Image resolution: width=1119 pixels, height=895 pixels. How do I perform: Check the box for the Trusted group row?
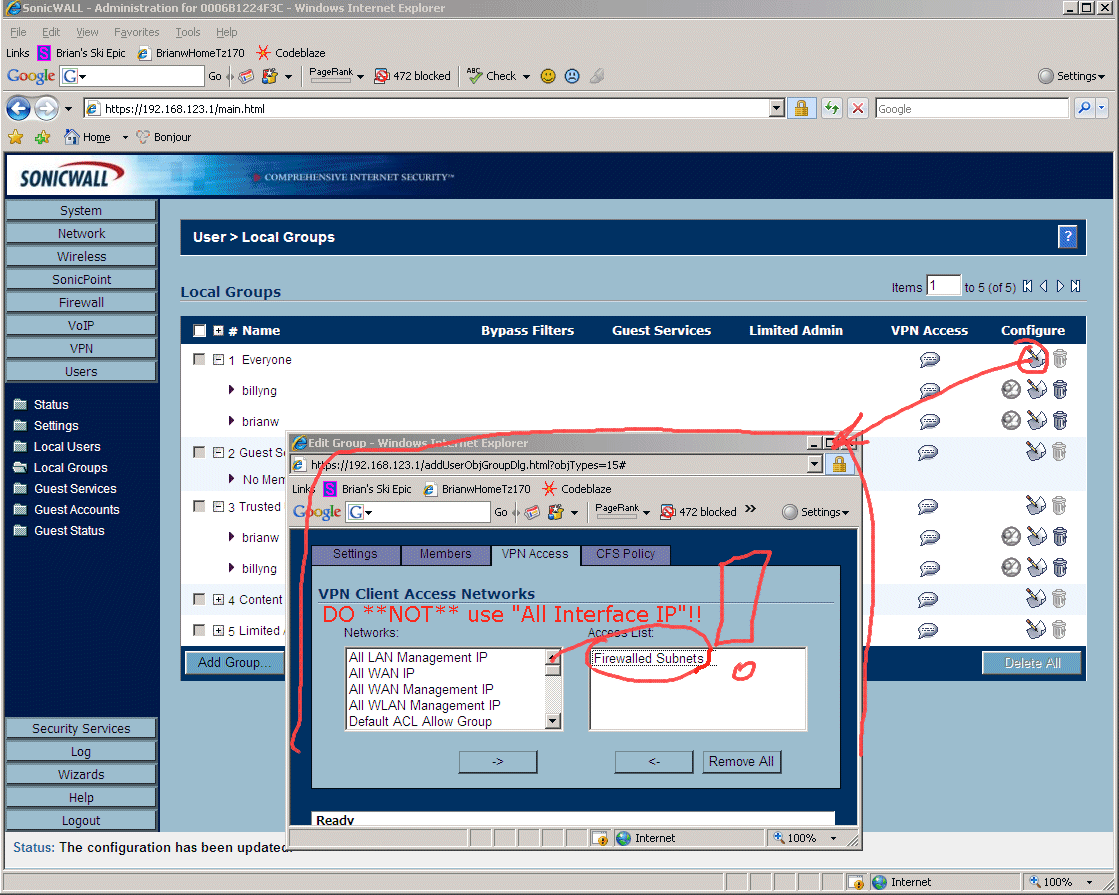199,506
